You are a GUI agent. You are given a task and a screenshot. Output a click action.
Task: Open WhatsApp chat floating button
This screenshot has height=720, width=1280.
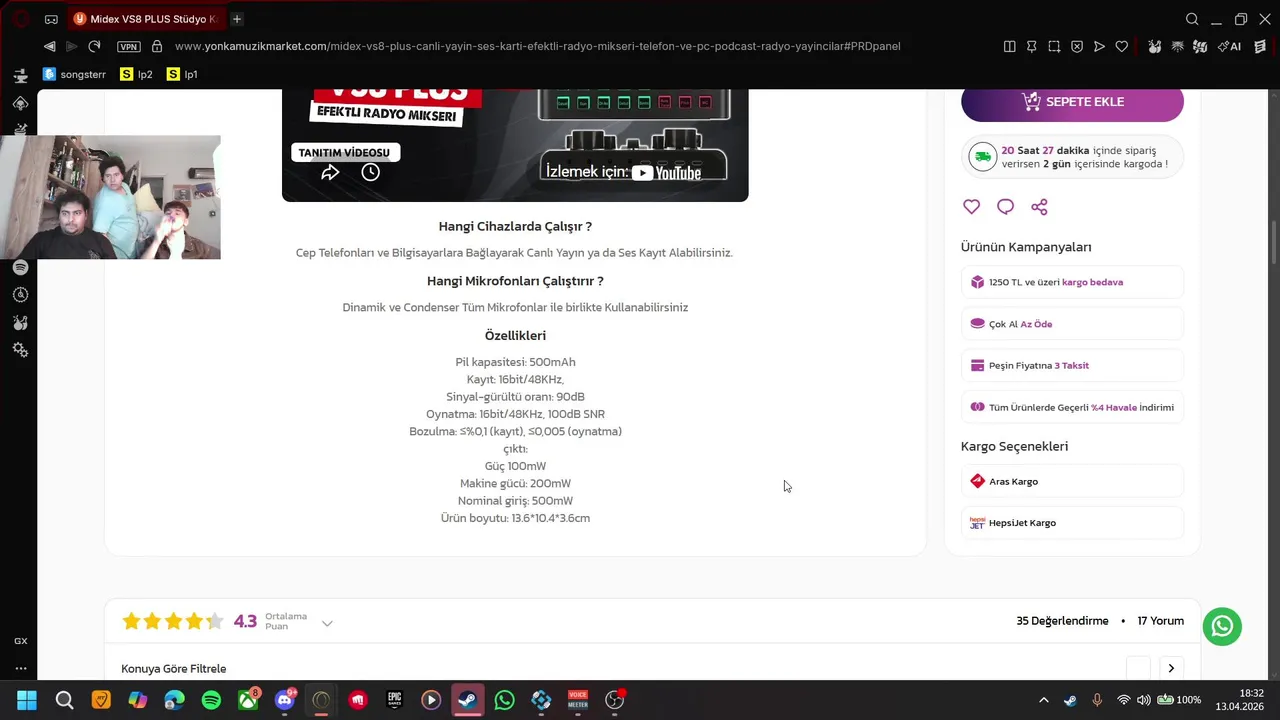point(1222,626)
